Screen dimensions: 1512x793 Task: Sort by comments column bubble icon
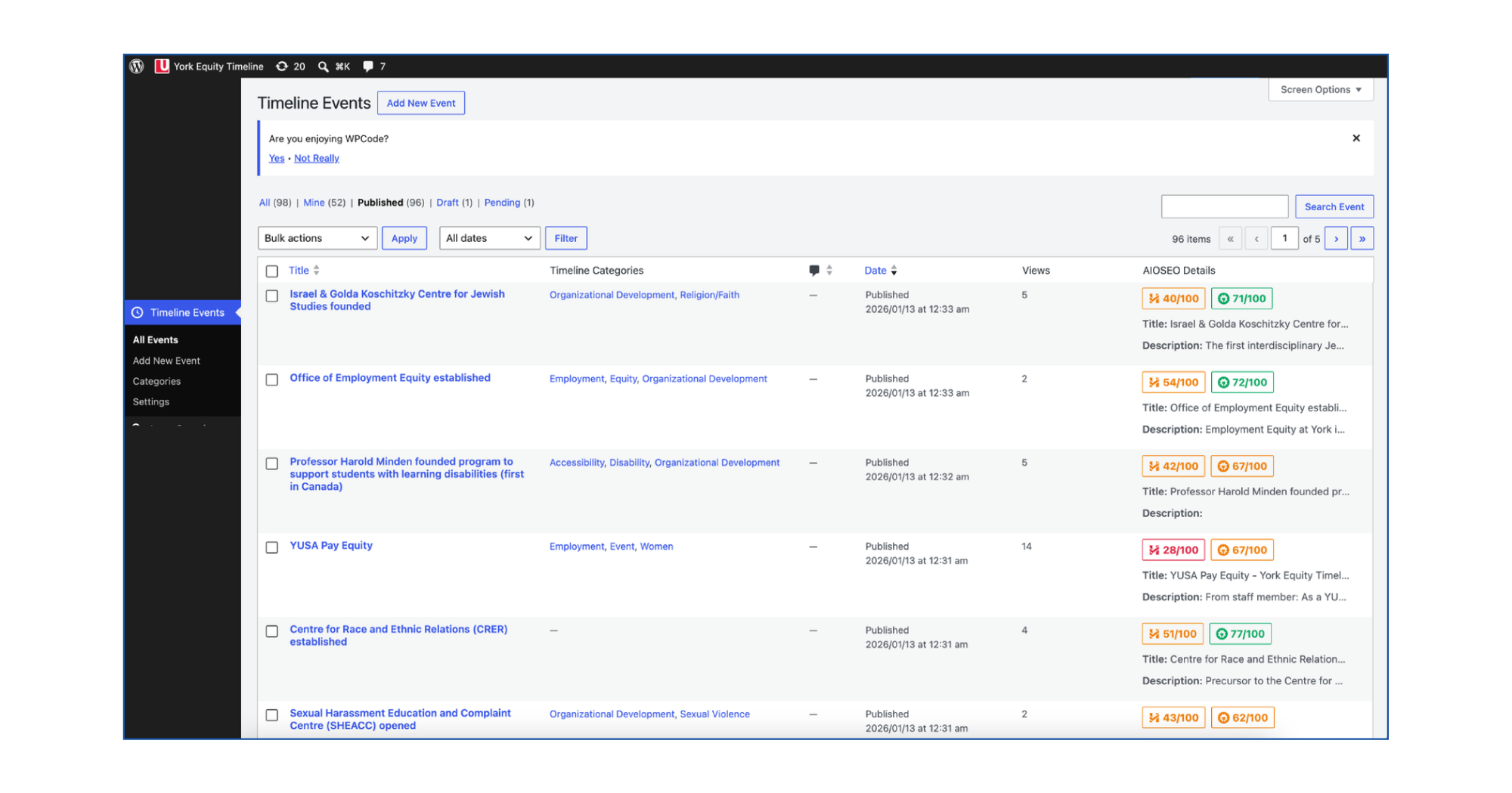pos(814,271)
